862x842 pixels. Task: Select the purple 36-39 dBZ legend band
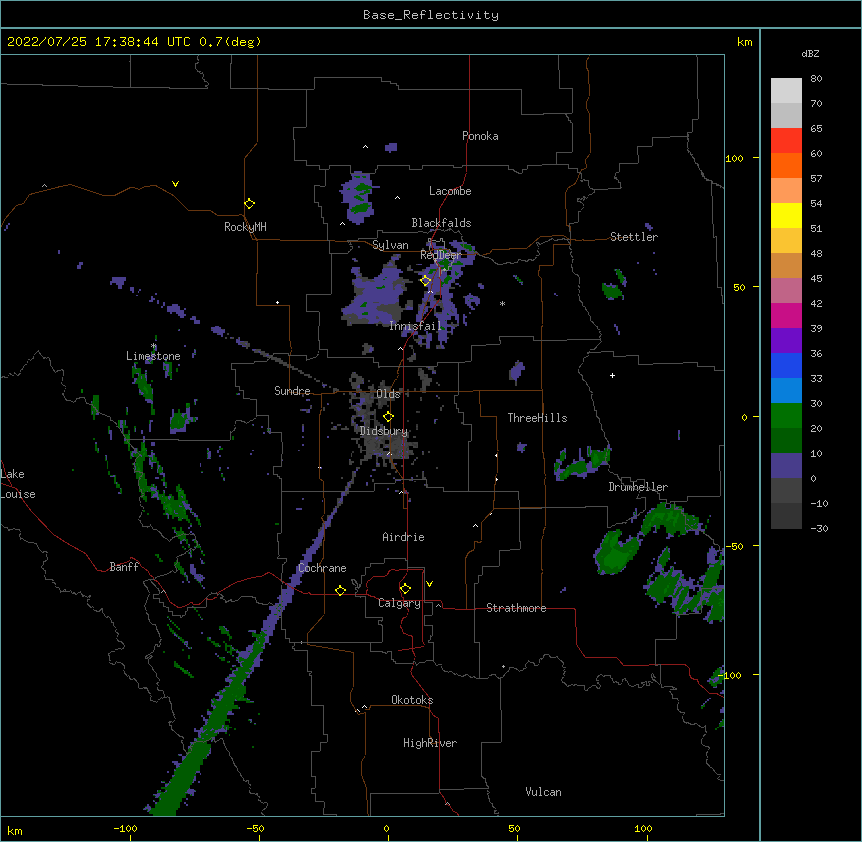pos(786,340)
